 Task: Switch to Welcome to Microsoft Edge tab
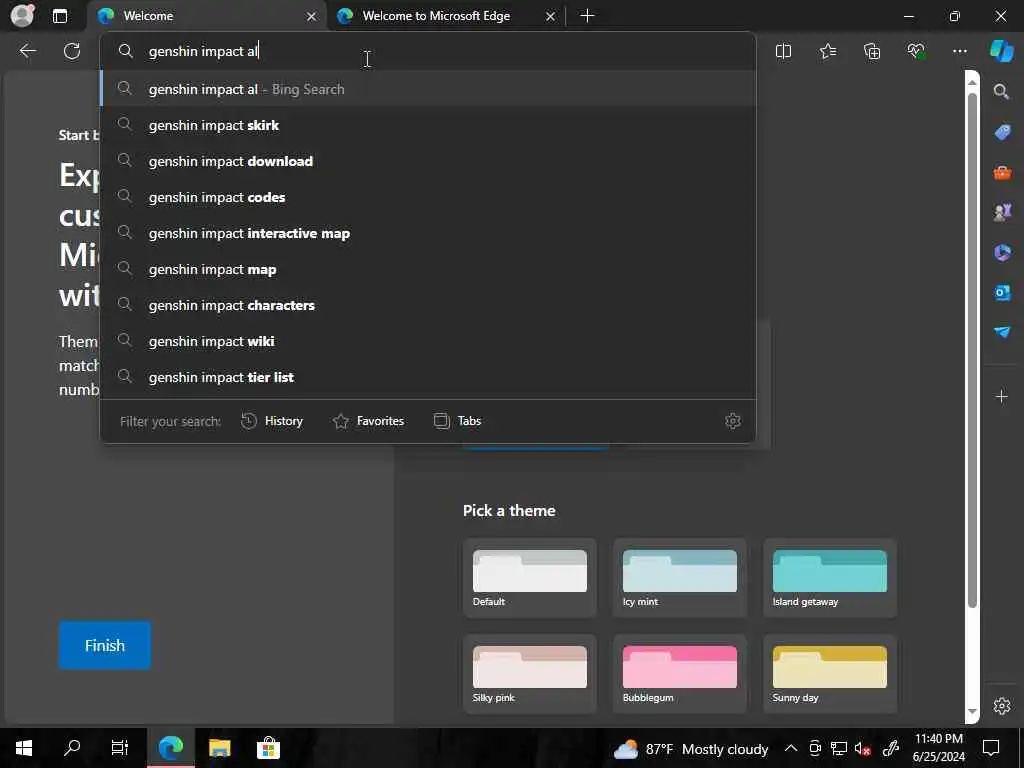coord(446,16)
